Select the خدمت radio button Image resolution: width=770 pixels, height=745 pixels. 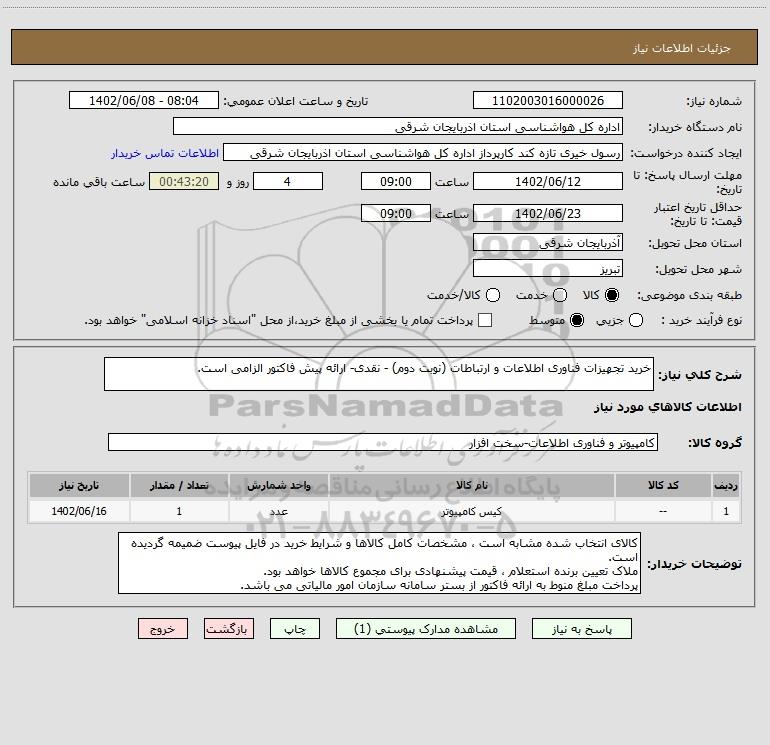[560, 295]
